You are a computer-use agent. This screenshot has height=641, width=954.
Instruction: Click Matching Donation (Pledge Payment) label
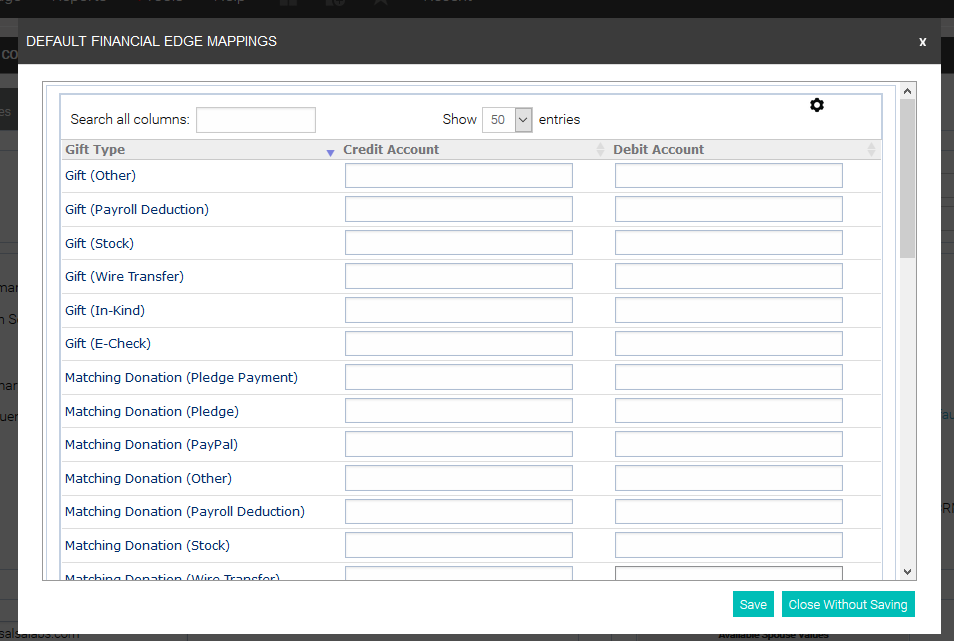[x=181, y=378]
